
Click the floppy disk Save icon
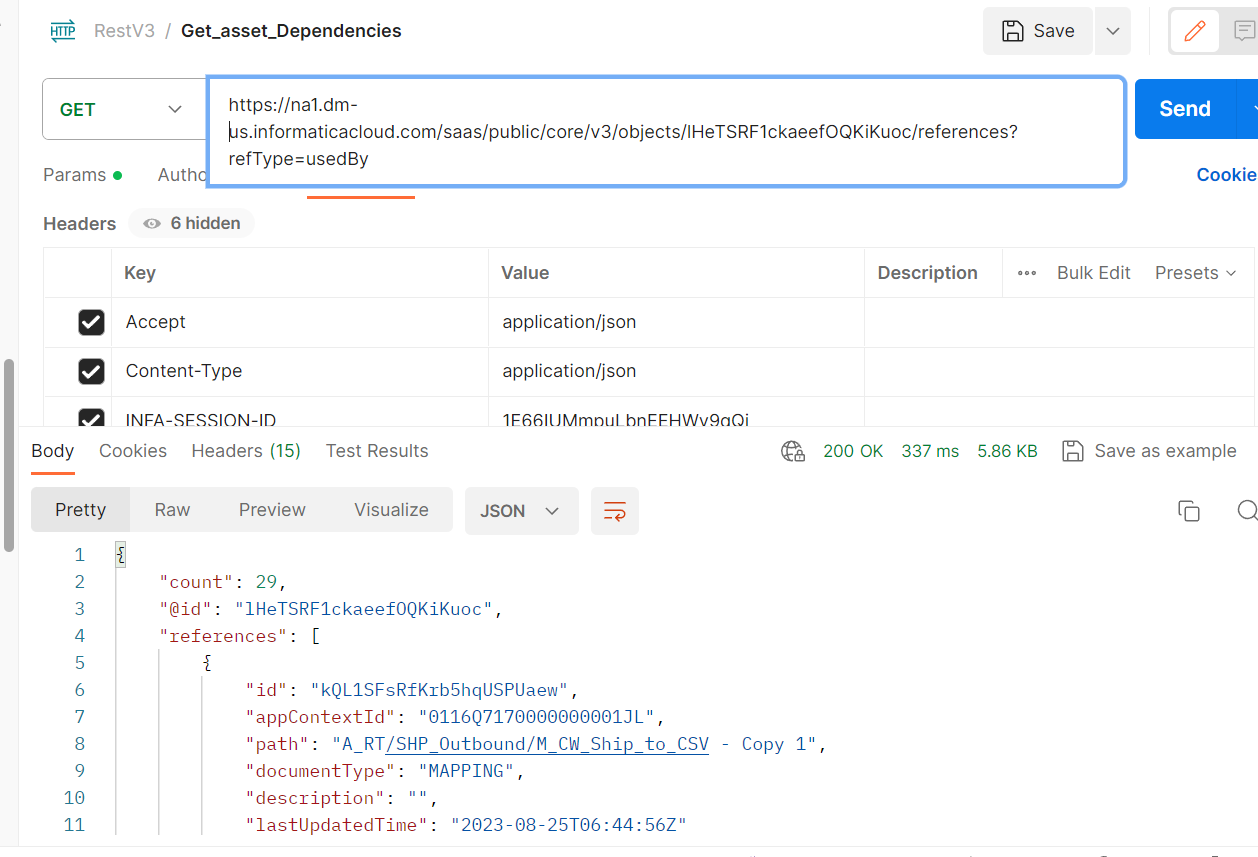(1012, 31)
